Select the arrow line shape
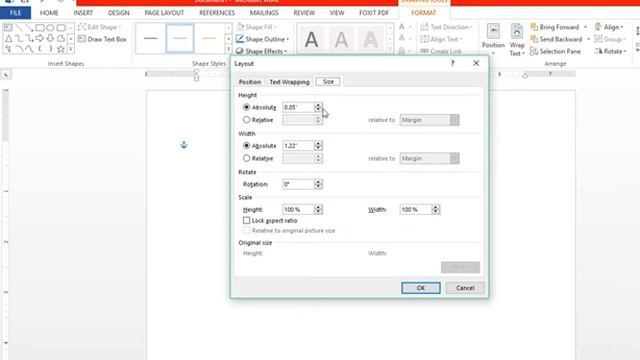 click(29, 28)
